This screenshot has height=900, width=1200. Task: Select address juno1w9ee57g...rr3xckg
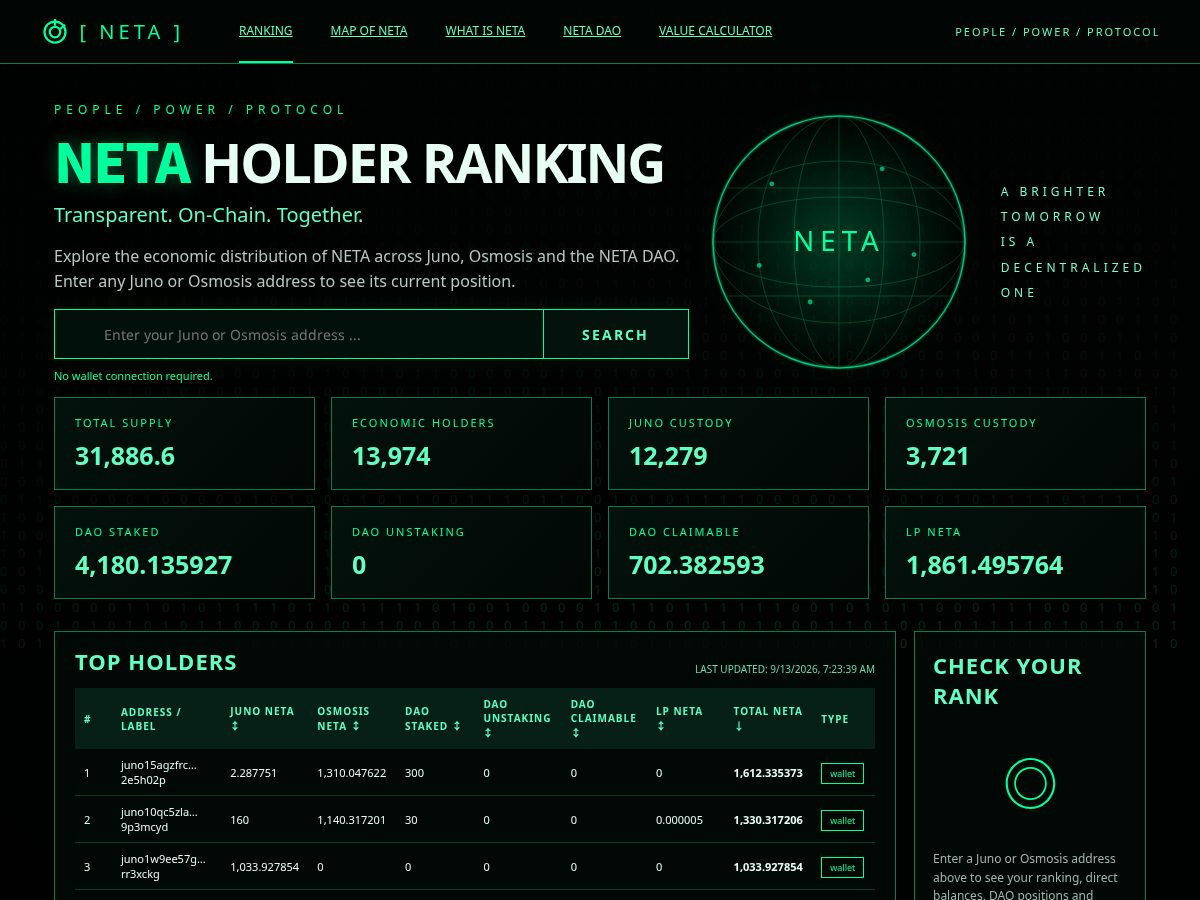(x=163, y=867)
